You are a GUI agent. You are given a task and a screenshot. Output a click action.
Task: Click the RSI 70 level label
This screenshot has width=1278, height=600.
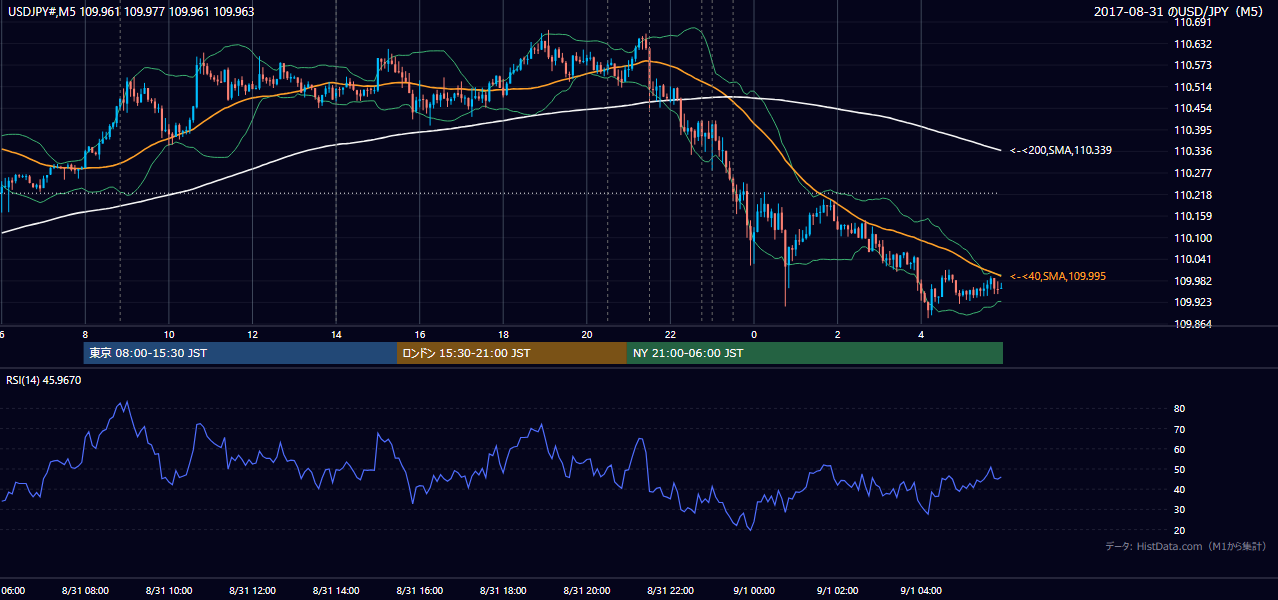tap(1180, 429)
